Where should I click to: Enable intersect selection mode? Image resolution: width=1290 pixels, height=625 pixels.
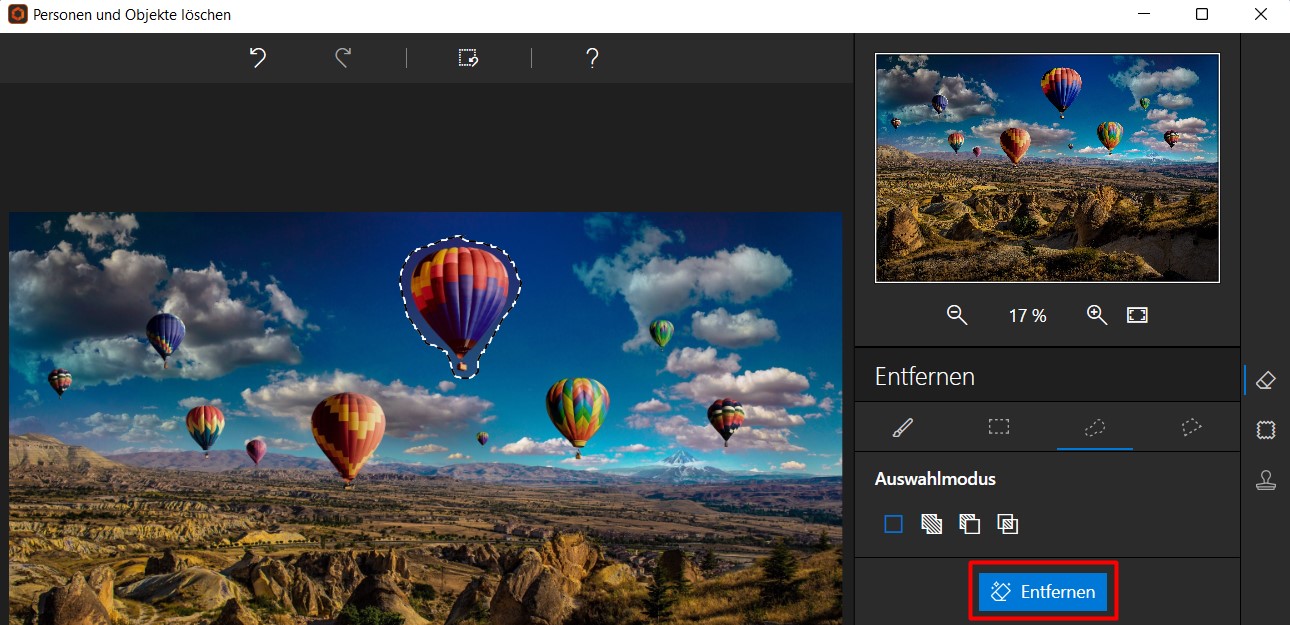pyautogui.click(x=1007, y=524)
